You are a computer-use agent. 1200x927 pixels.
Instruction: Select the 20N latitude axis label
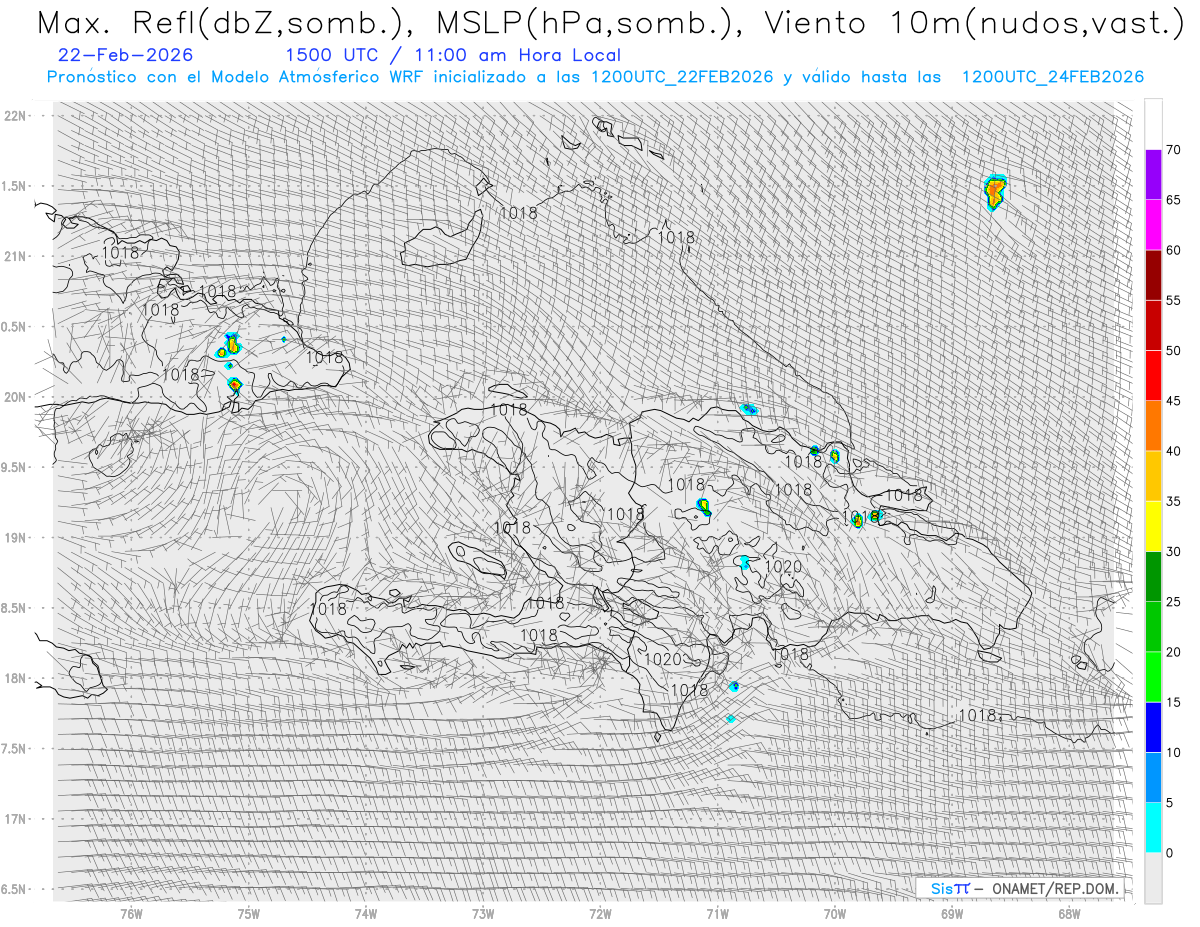(x=15, y=397)
